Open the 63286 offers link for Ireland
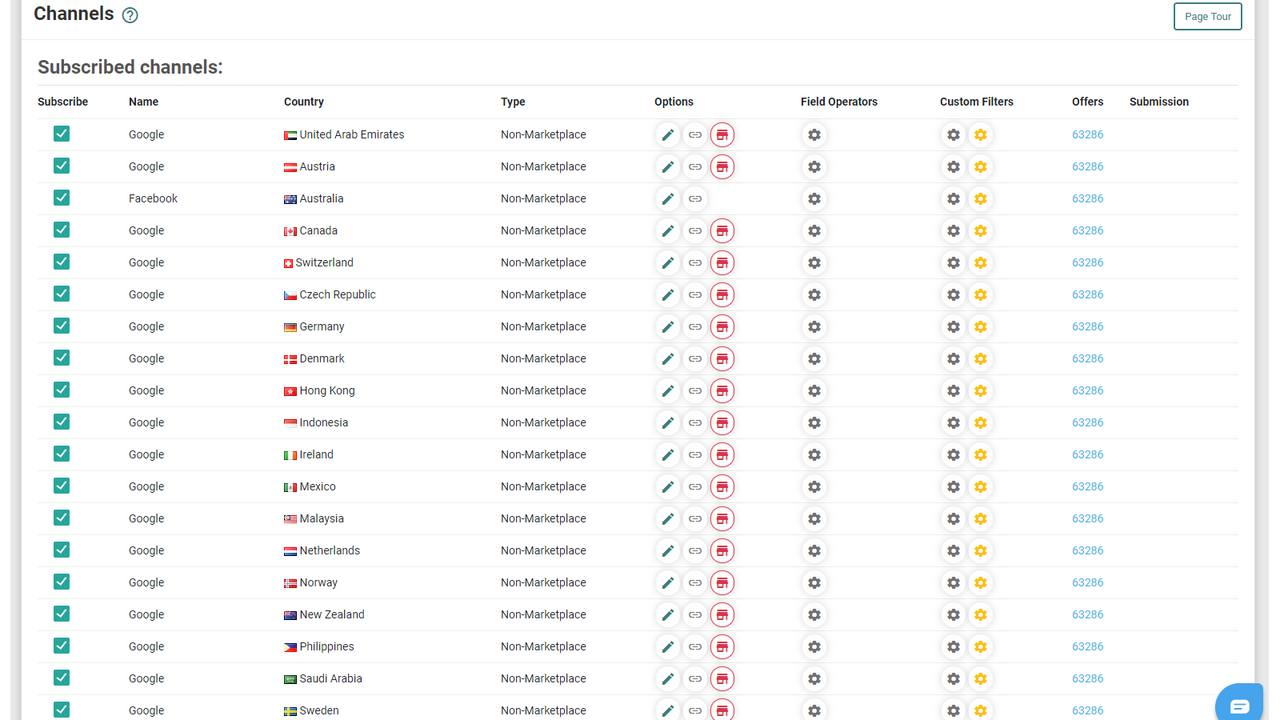 coord(1088,454)
